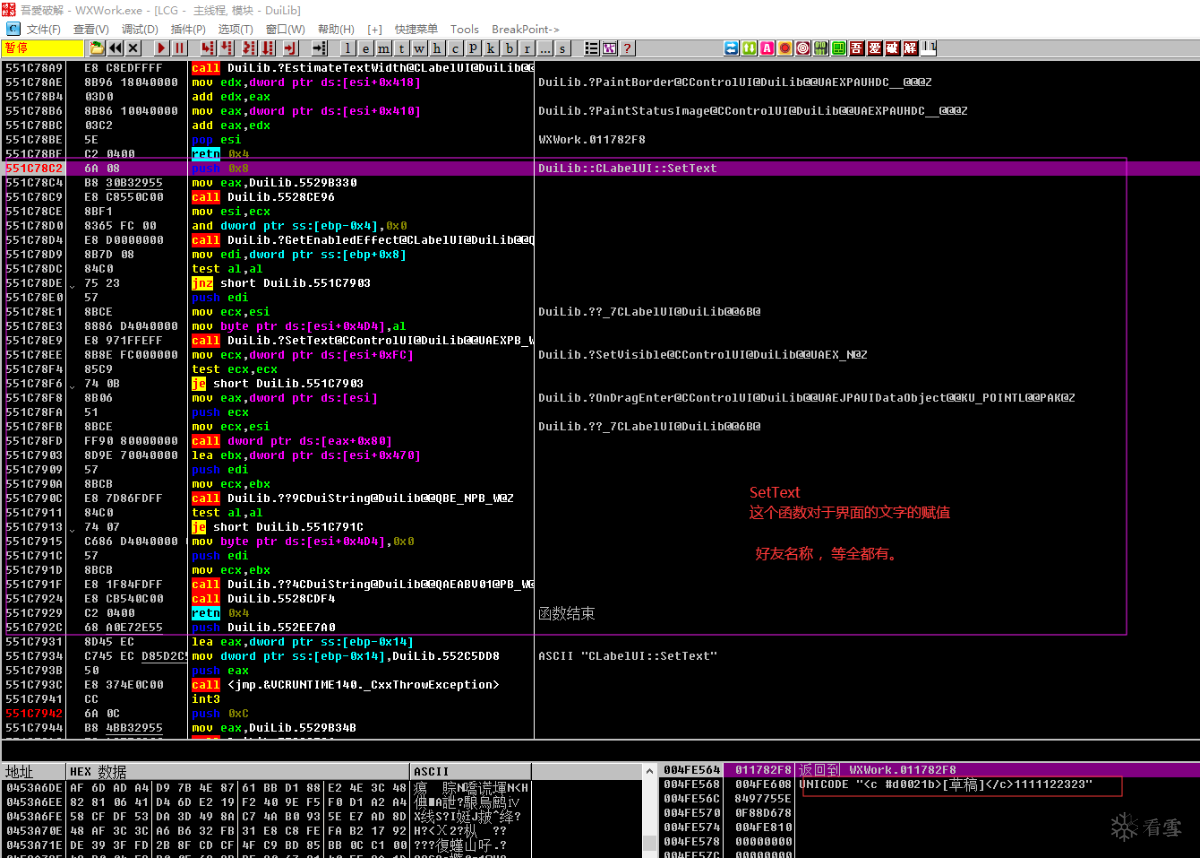Image resolution: width=1200 pixels, height=858 pixels.
Task: Select the call _CxxThrowException instruction
Action: click(x=345, y=685)
